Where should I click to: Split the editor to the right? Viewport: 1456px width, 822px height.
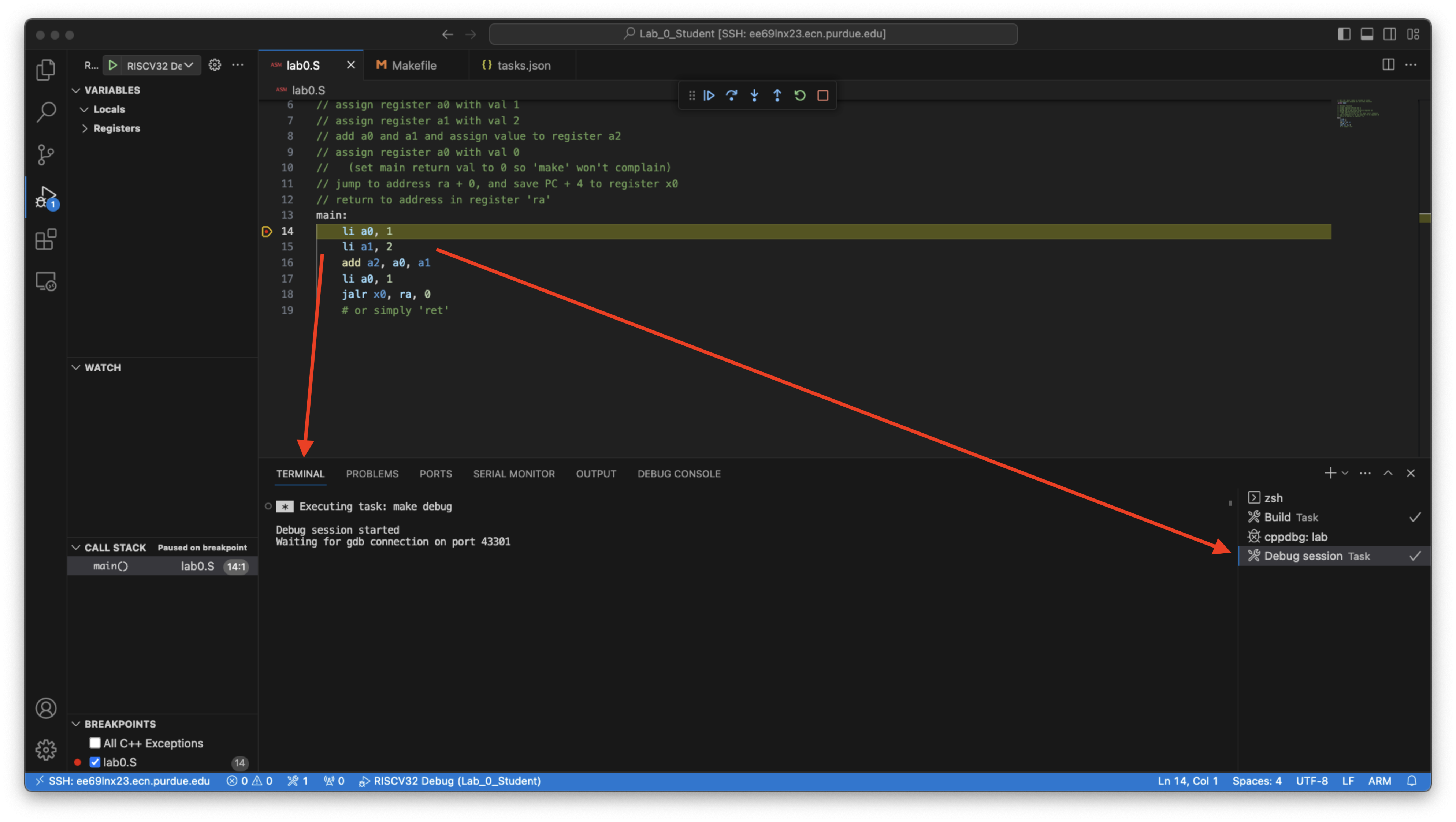(1388, 64)
